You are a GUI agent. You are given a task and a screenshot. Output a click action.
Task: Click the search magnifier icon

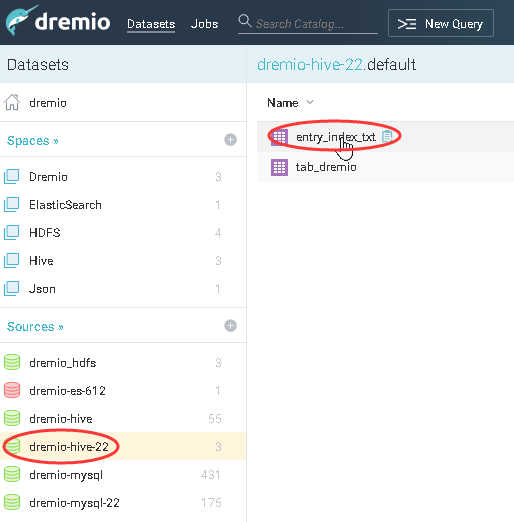(x=245, y=21)
